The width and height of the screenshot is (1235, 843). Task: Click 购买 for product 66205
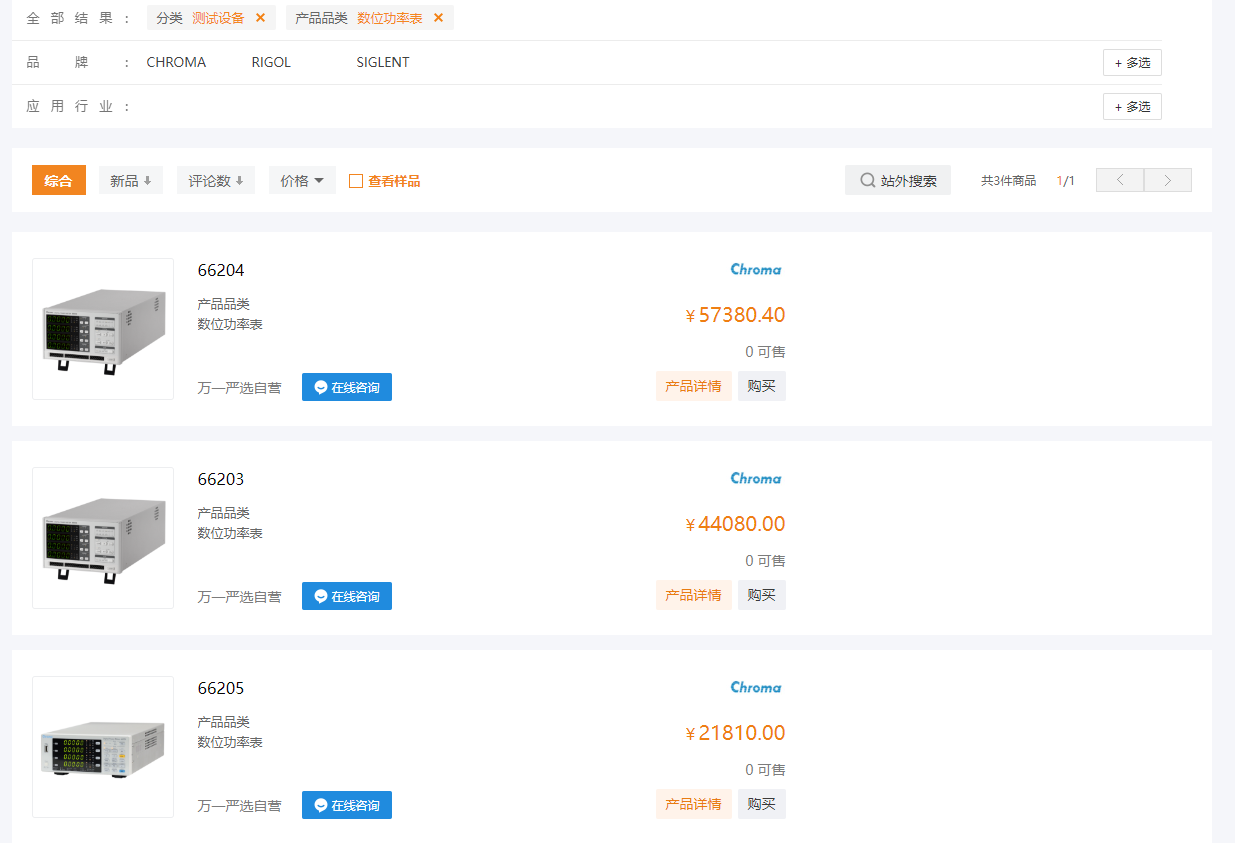(x=762, y=804)
